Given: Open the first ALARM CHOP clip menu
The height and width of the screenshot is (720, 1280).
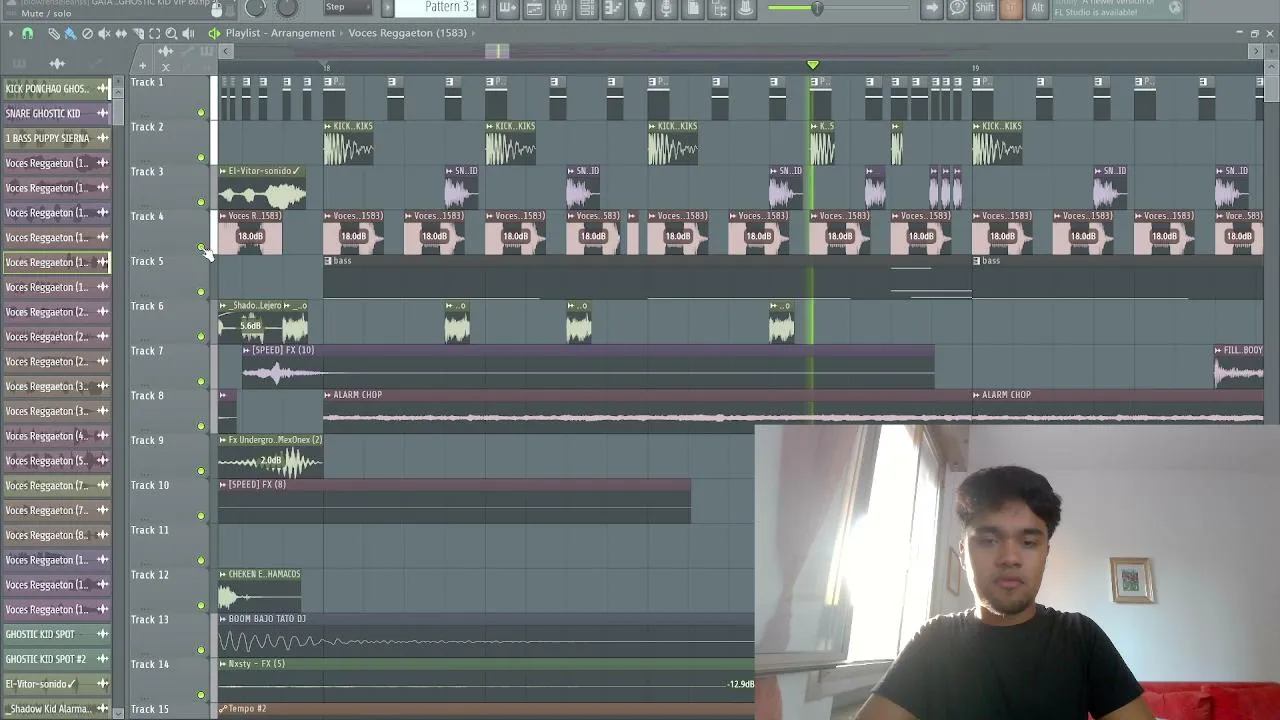Looking at the screenshot, I should tap(328, 395).
